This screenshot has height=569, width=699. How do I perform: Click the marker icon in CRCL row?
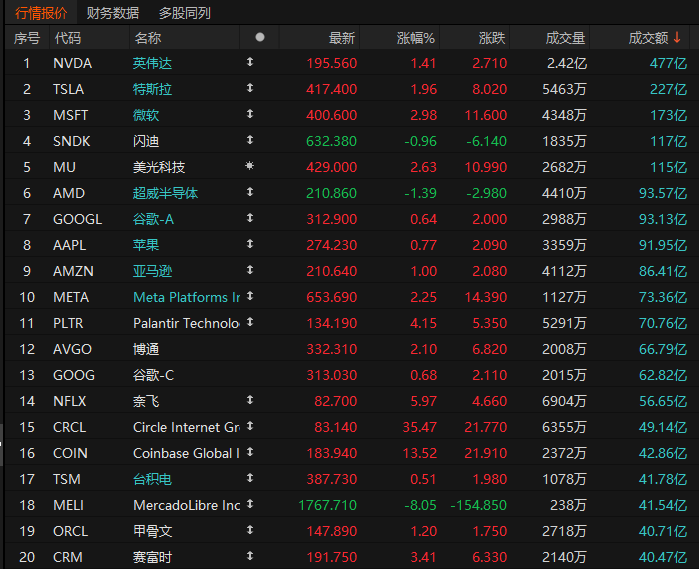coord(250,426)
